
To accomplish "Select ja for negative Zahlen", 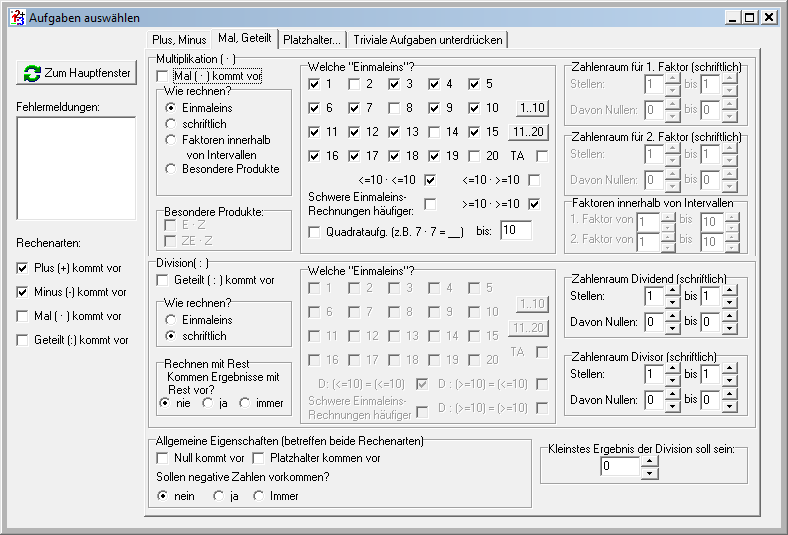I will 219,495.
